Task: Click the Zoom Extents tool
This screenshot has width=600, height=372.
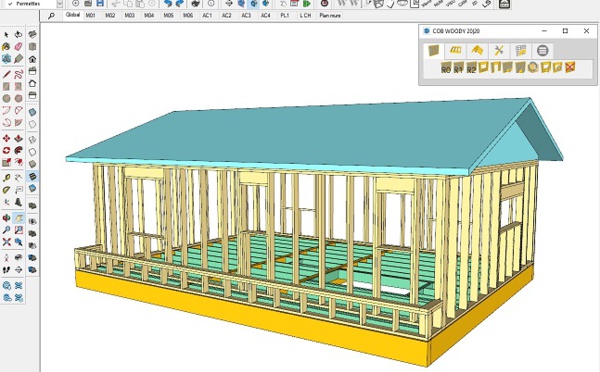Action: pos(6,242)
